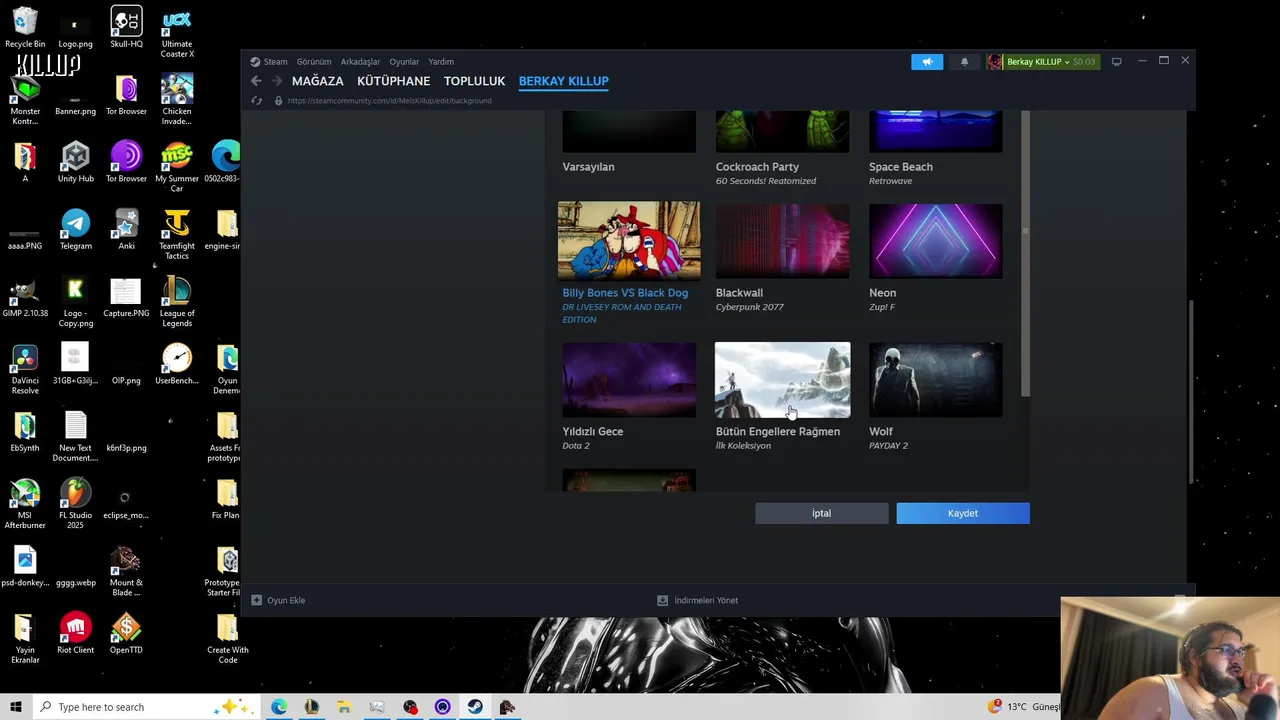Select the My Summer Car shortcut
The width and height of the screenshot is (1280, 720).
click(177, 167)
